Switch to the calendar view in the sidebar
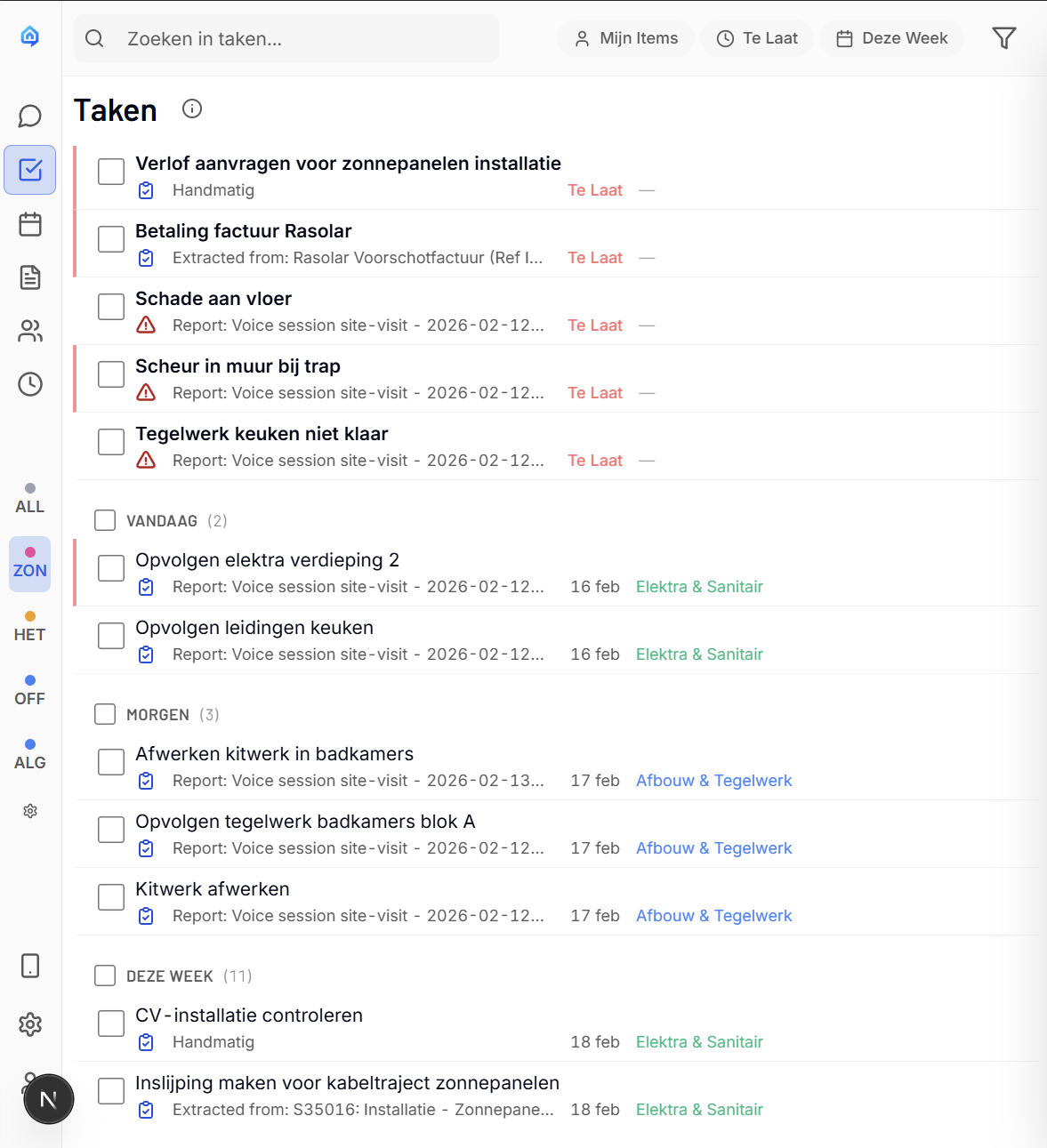 [30, 224]
